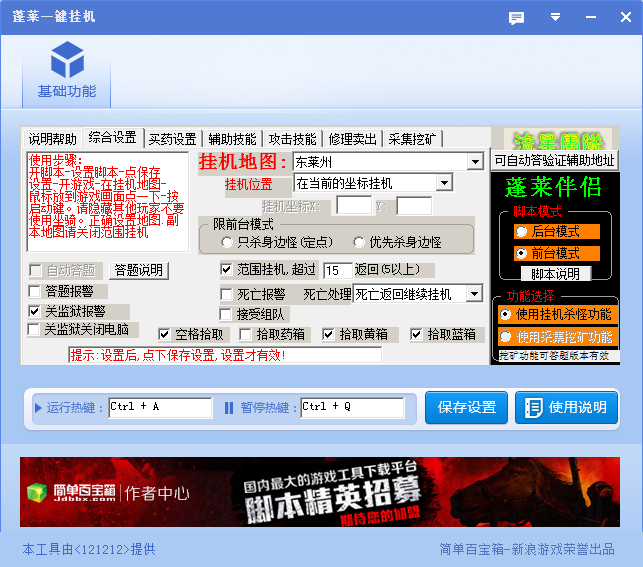
Task: Expand the 死亡处理 dropdown
Action: [x=474, y=294]
